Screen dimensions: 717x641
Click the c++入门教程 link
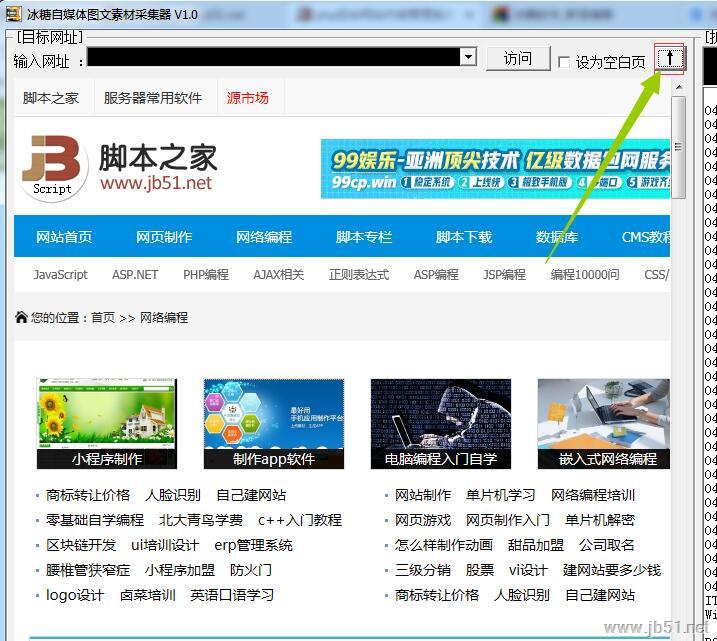(x=300, y=520)
